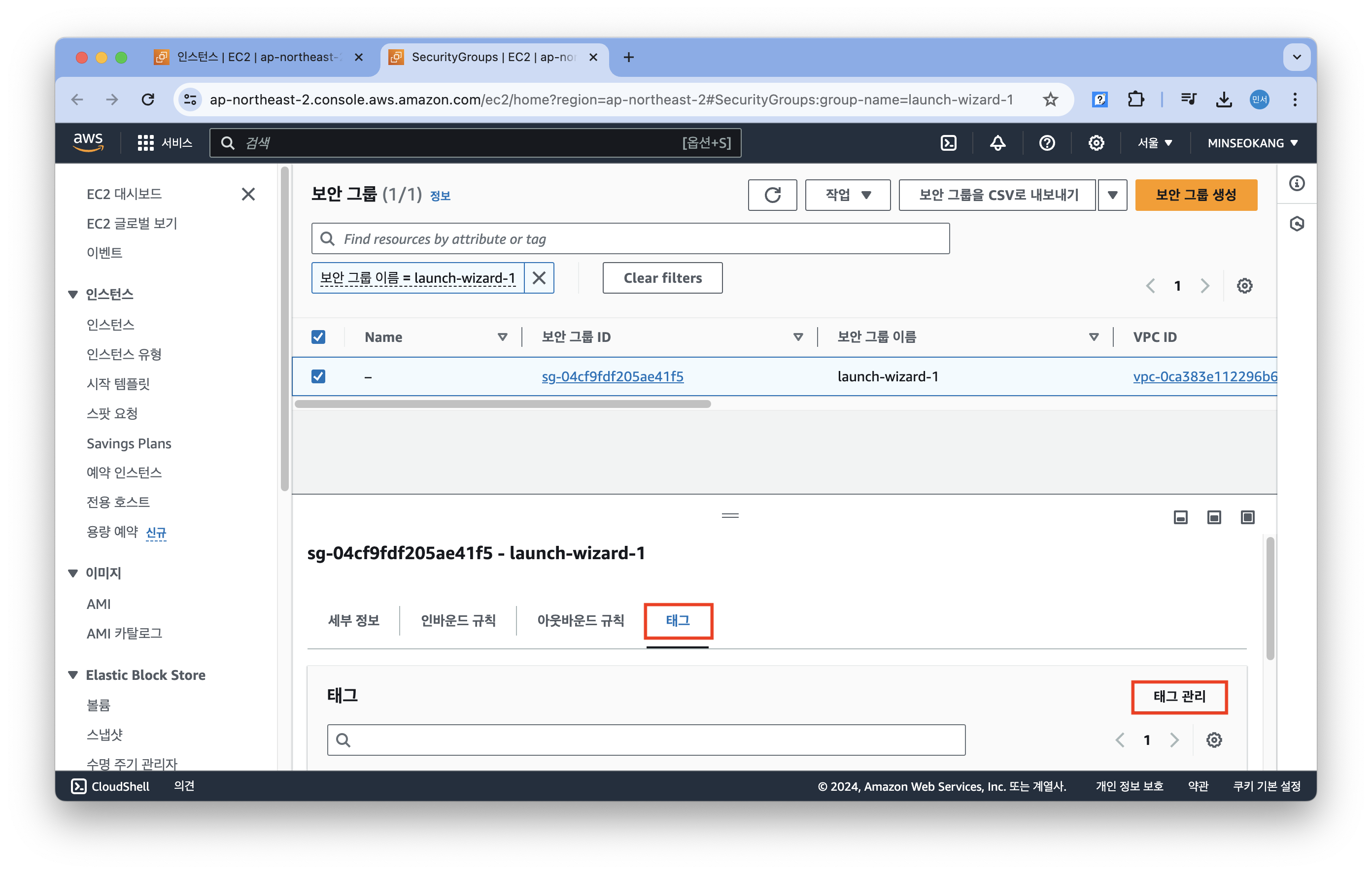Click the help question mark icon
Image resolution: width=1372 pixels, height=874 pixels.
coord(1047,143)
